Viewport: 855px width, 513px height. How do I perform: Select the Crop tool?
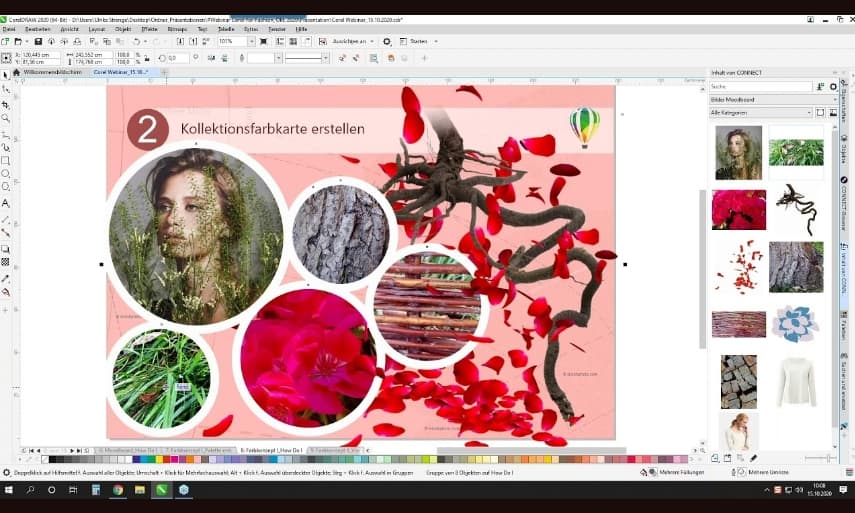coord(6,104)
